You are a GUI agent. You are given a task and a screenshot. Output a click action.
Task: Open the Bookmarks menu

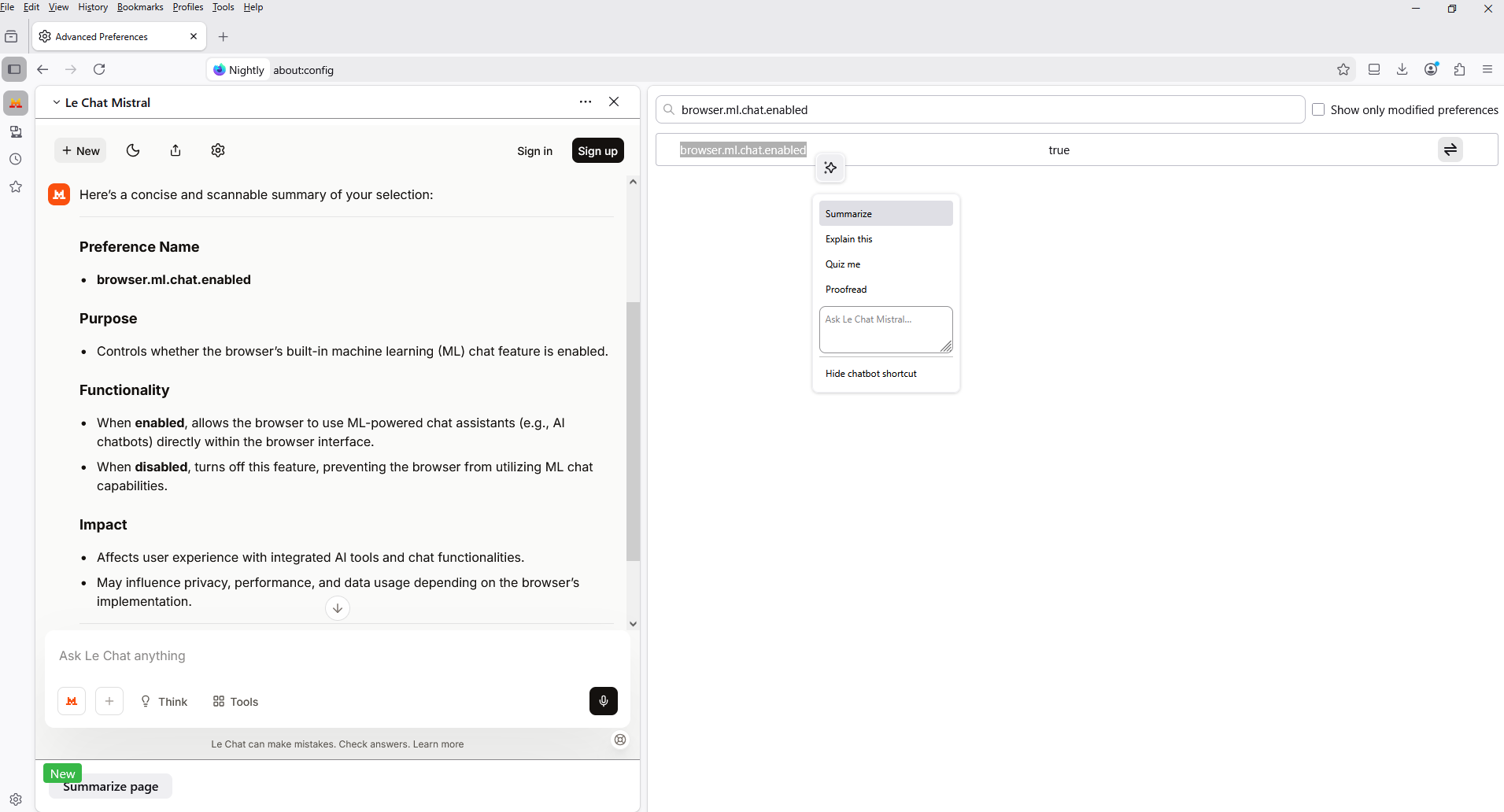140,7
